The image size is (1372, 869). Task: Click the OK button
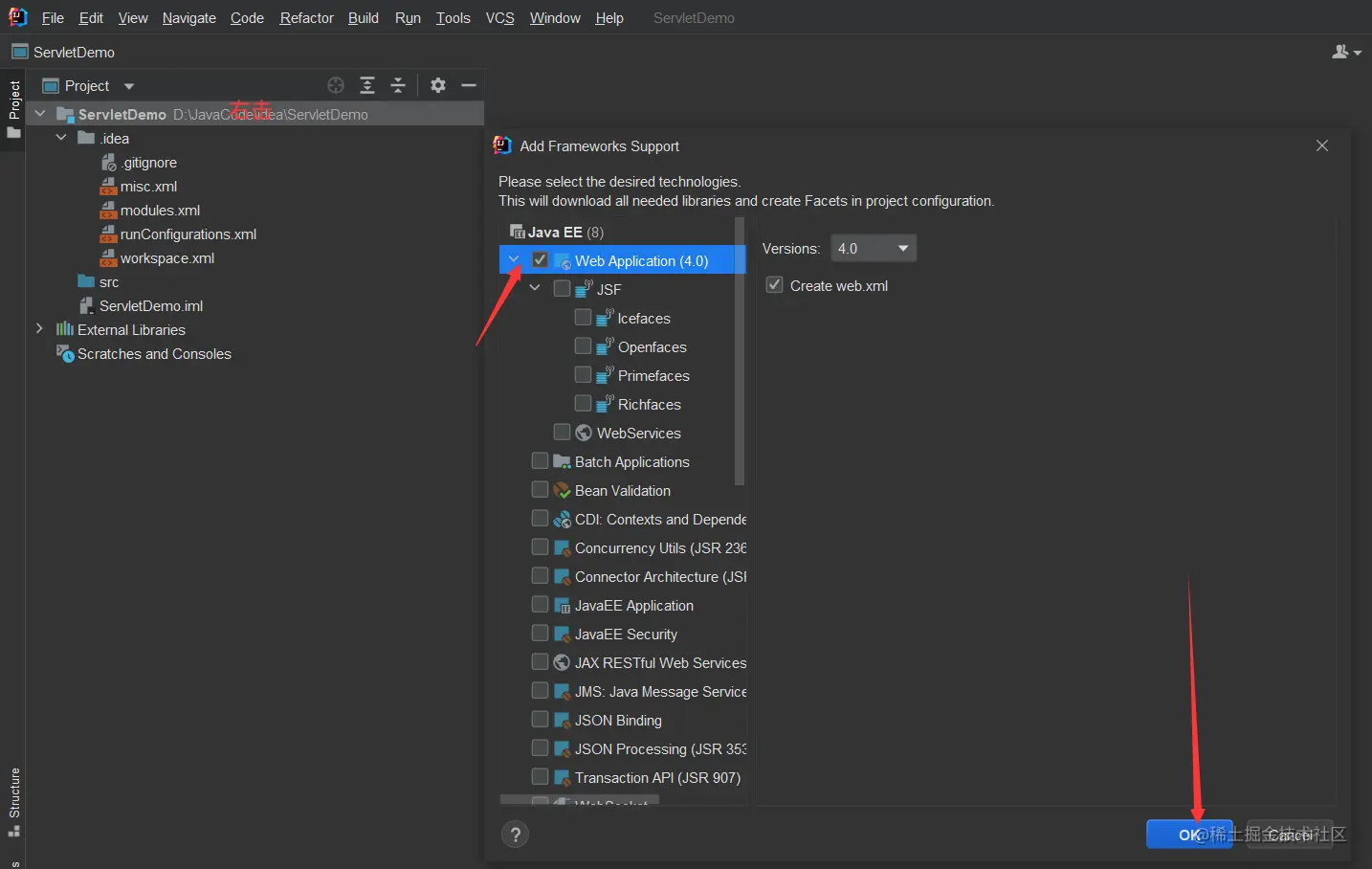coord(1189,835)
